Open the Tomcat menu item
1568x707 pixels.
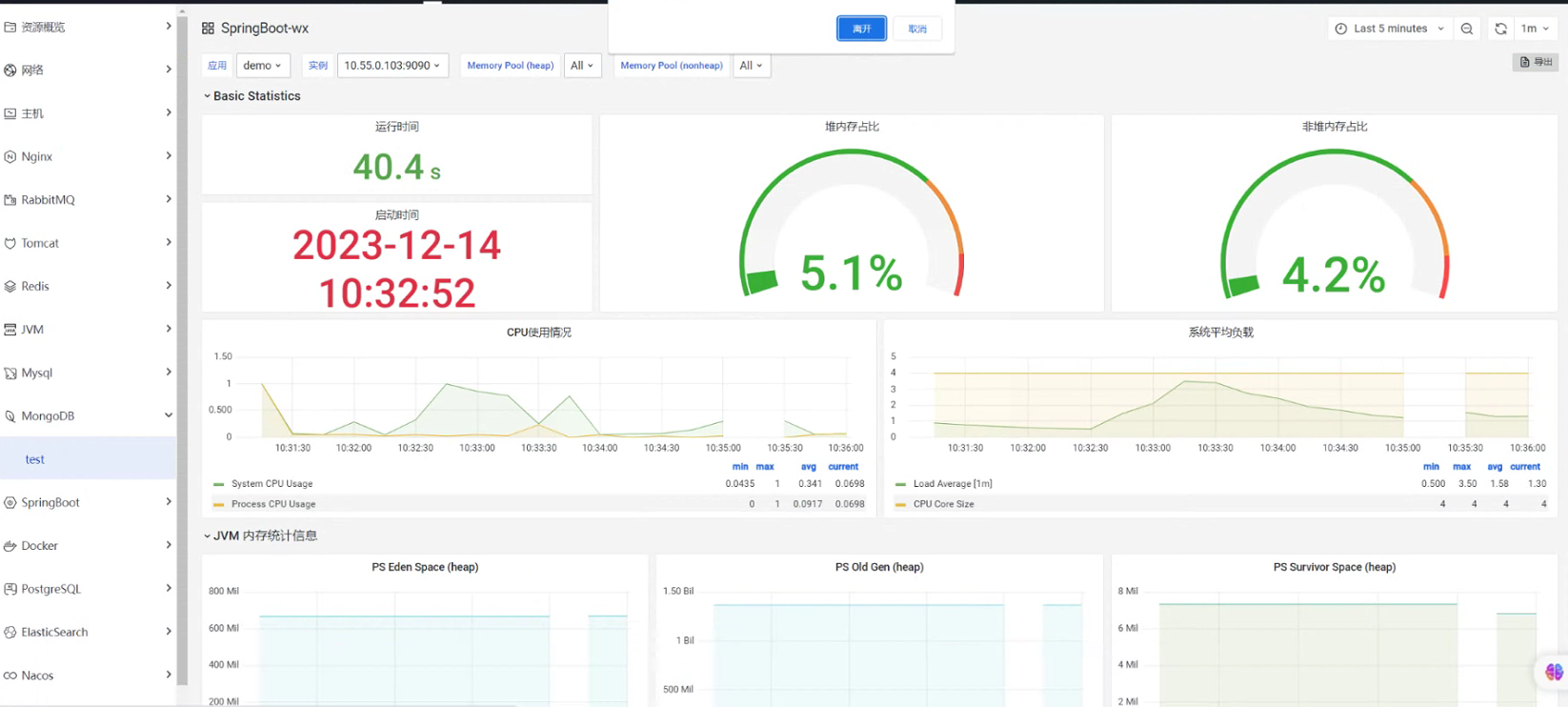[x=89, y=243]
